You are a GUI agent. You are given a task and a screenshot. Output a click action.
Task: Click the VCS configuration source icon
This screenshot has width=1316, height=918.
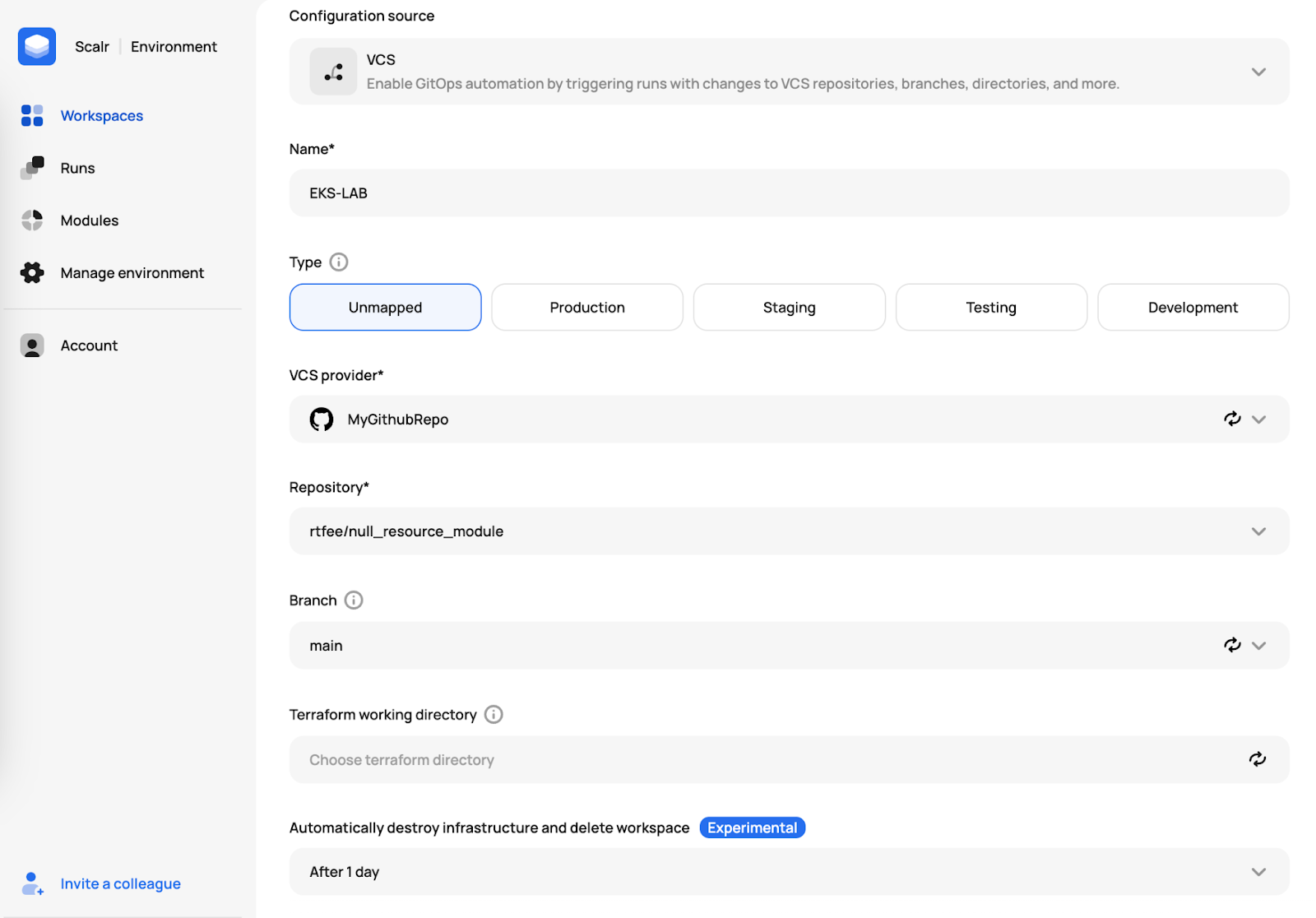point(333,72)
